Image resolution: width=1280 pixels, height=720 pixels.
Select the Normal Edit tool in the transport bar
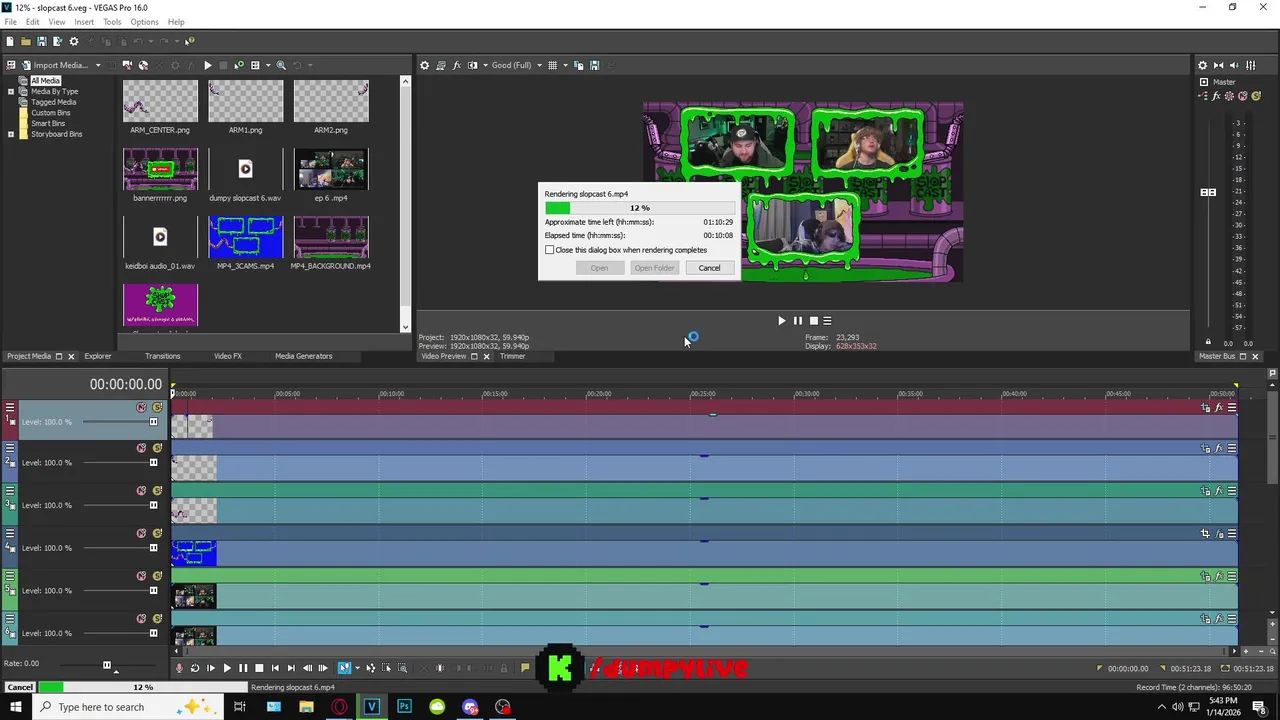click(344, 668)
